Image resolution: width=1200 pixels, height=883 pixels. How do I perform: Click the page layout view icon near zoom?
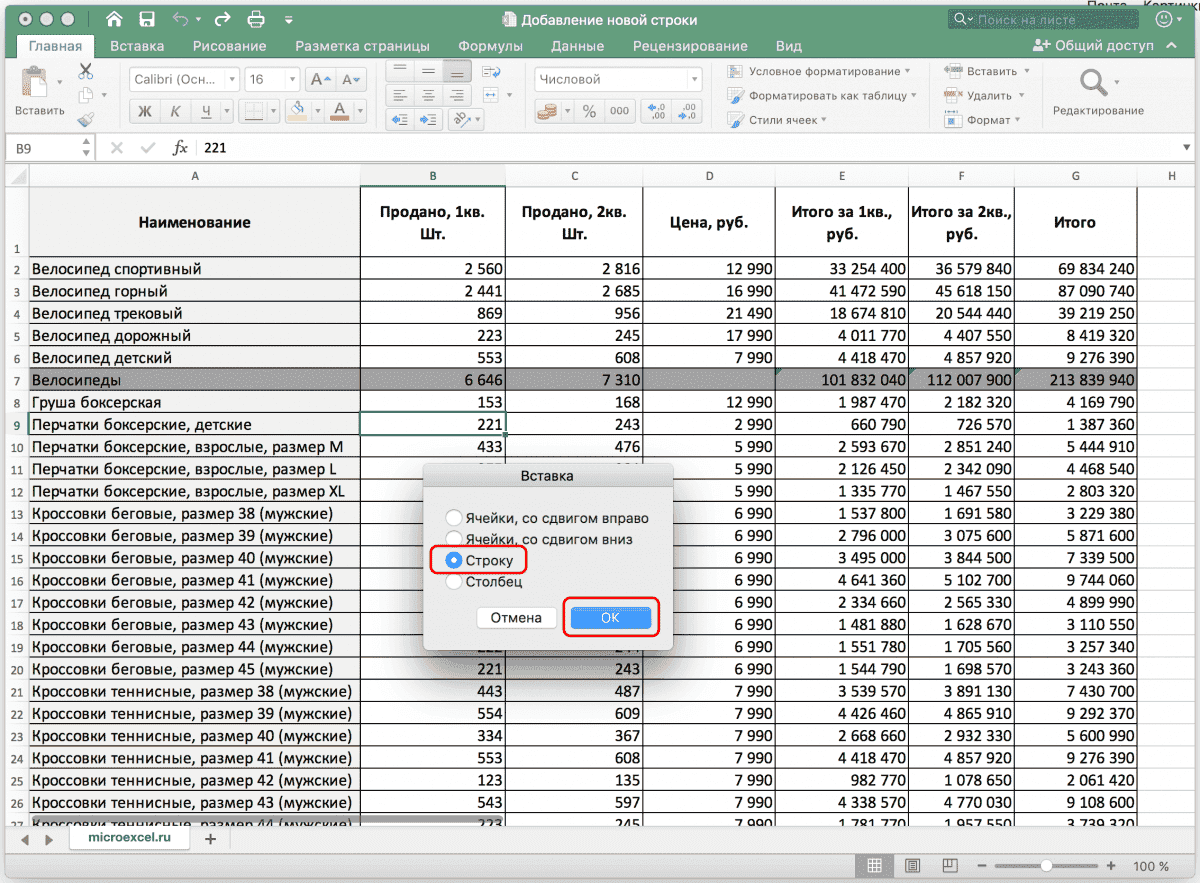click(x=912, y=866)
